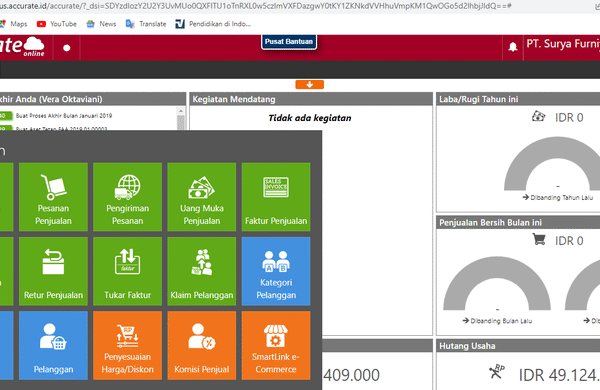Open the Kategori Pelanggan tile
600x390 pixels.
click(276, 271)
